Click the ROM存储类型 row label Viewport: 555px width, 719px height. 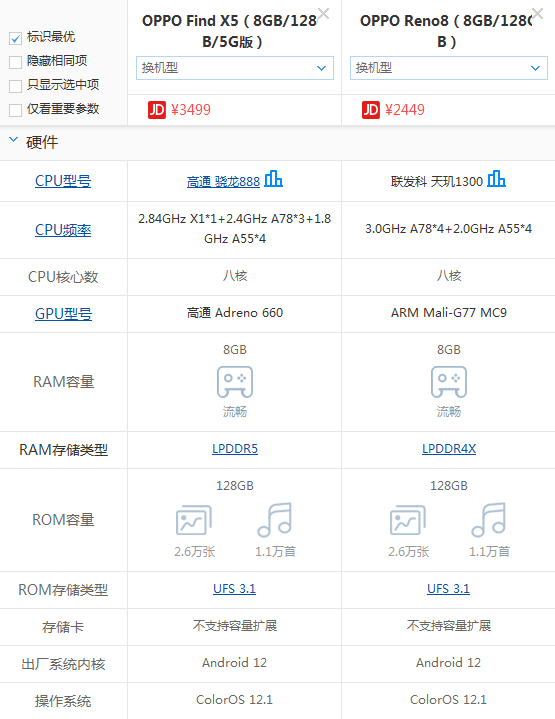pyautogui.click(x=63, y=590)
